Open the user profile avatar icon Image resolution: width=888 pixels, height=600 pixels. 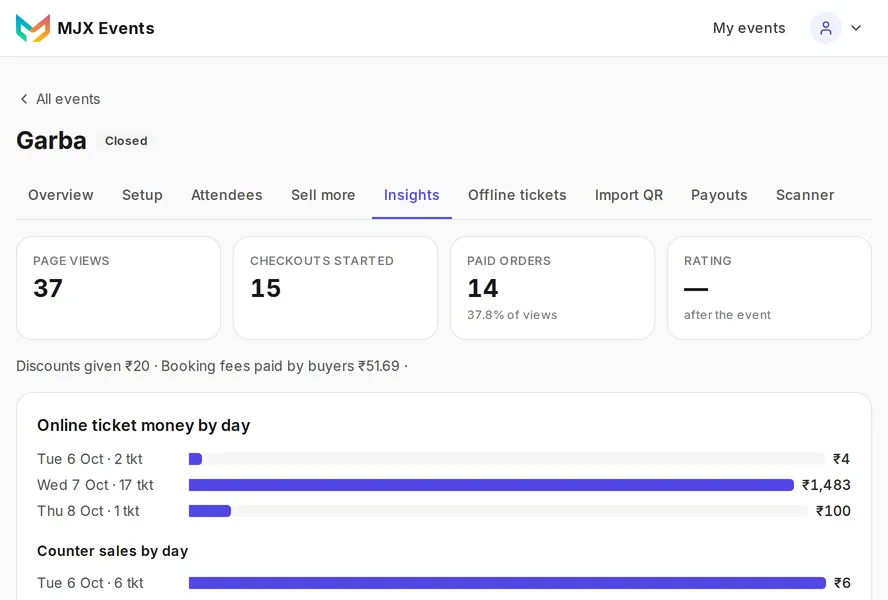(x=826, y=28)
